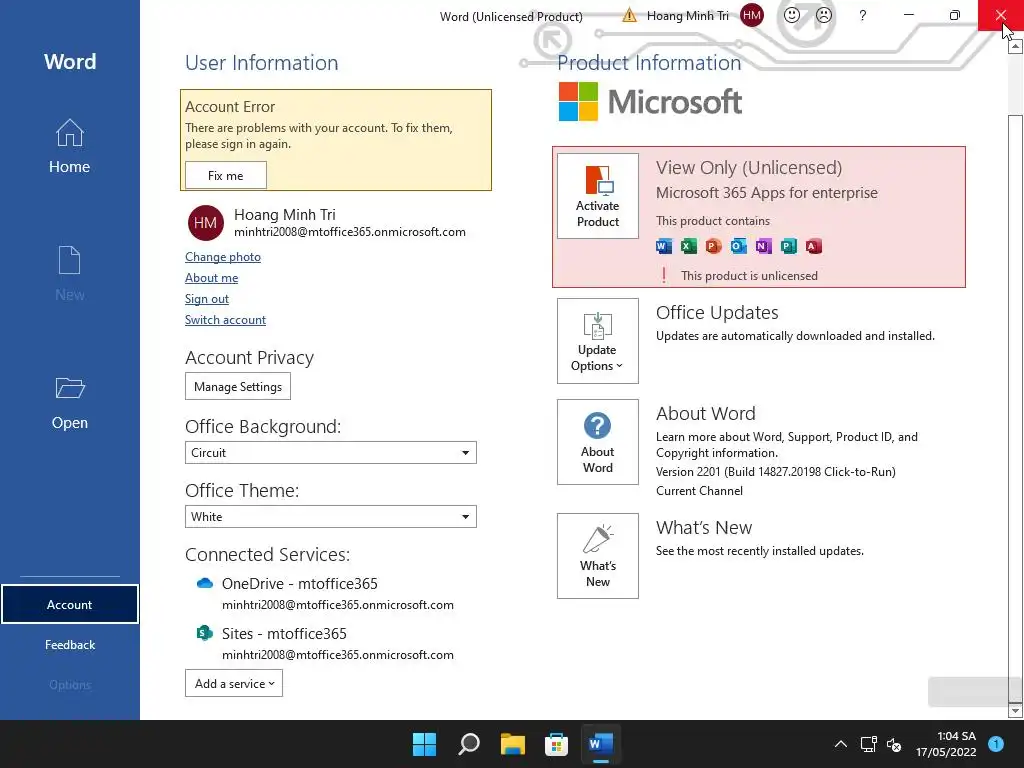The height and width of the screenshot is (768, 1024).
Task: Click the OneDrive cloud service icon
Action: [x=204, y=583]
